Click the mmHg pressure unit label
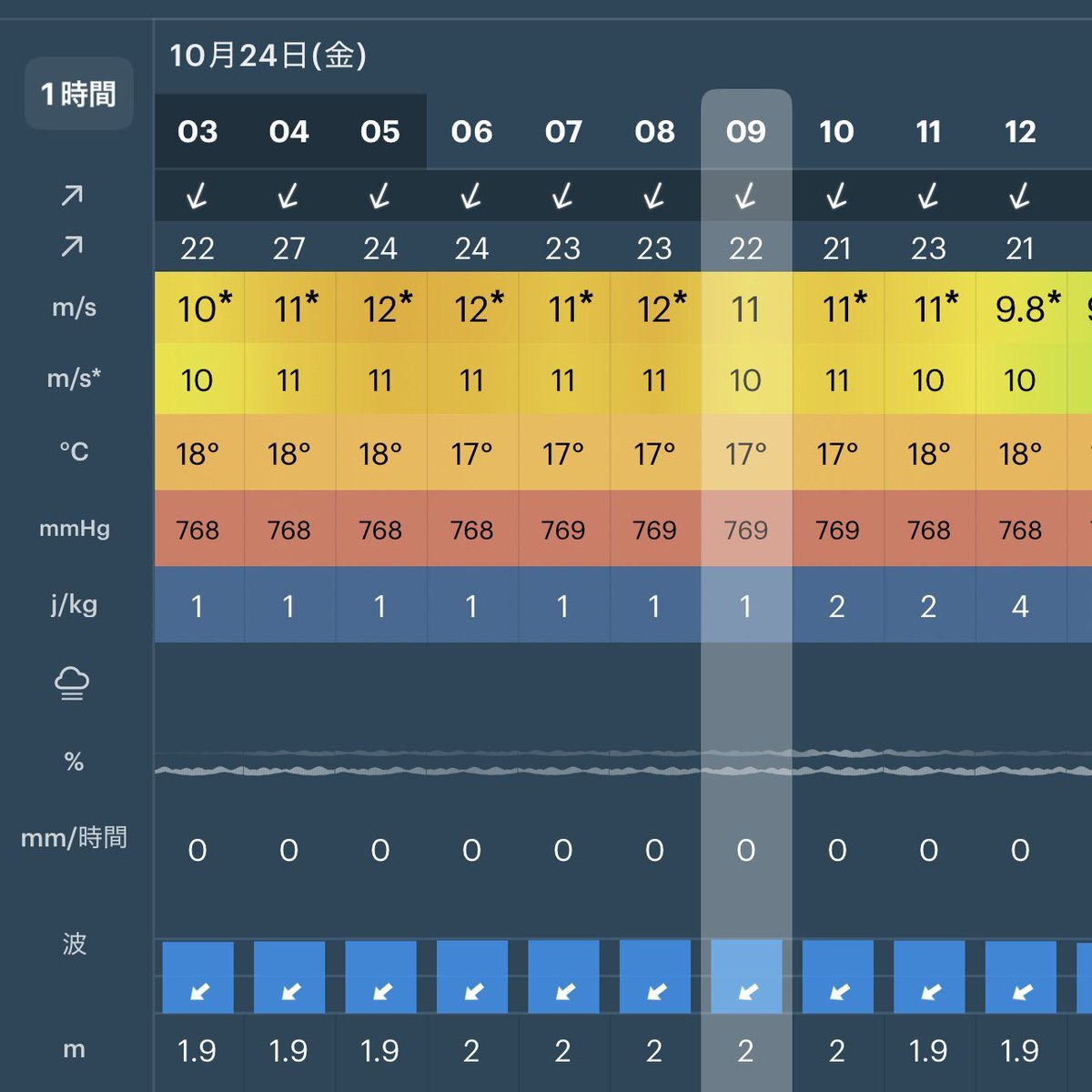This screenshot has height=1092, width=1092. 74,529
